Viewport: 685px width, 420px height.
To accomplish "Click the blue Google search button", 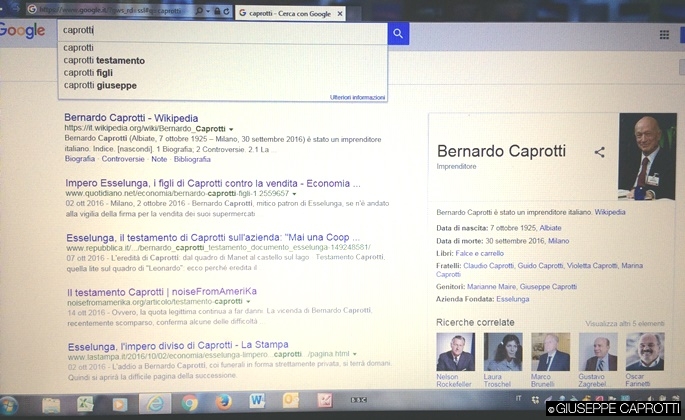I will point(399,33).
